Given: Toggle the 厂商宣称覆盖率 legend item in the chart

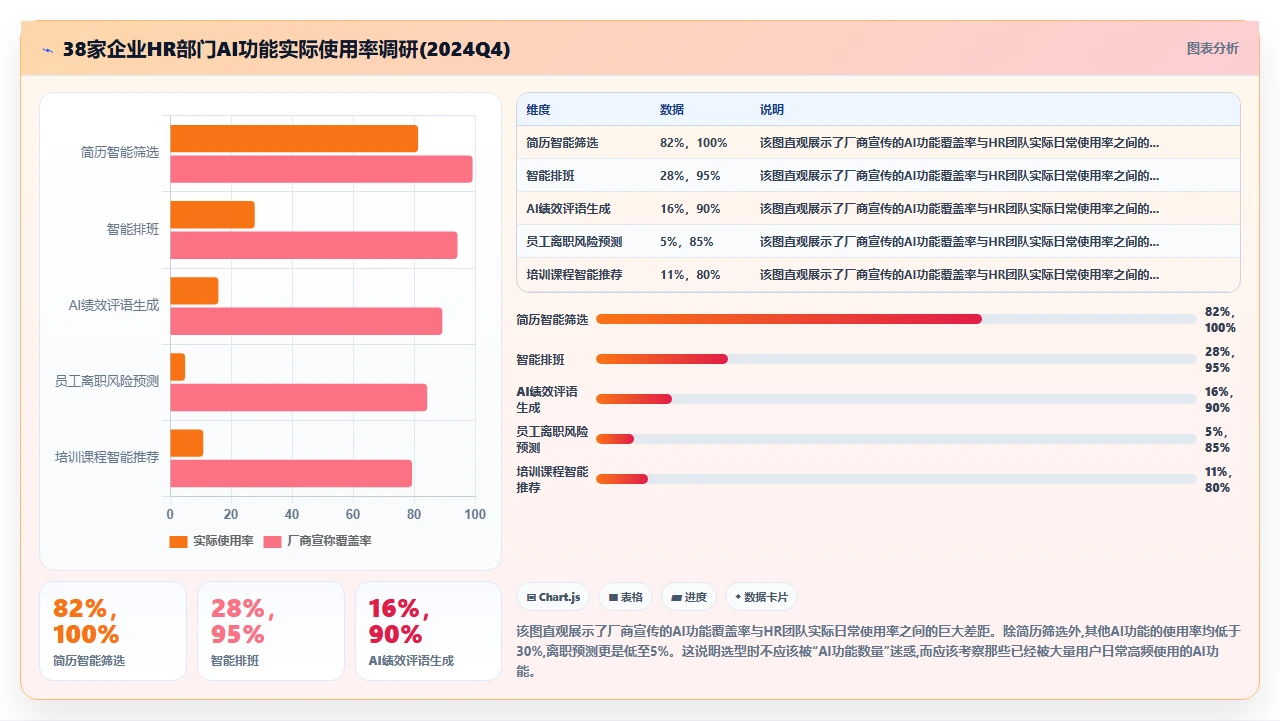Looking at the screenshot, I should 317,541.
